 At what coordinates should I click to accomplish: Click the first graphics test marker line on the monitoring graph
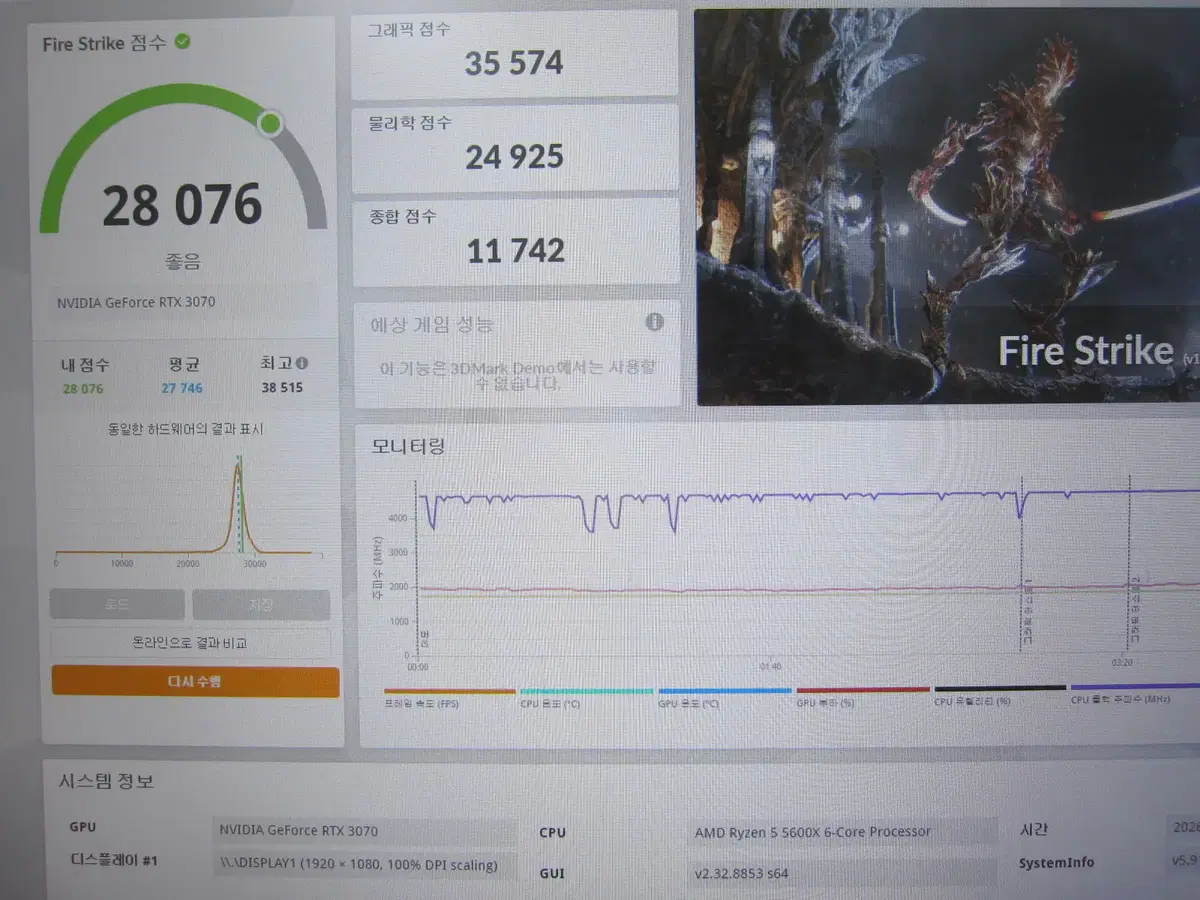[1021, 570]
